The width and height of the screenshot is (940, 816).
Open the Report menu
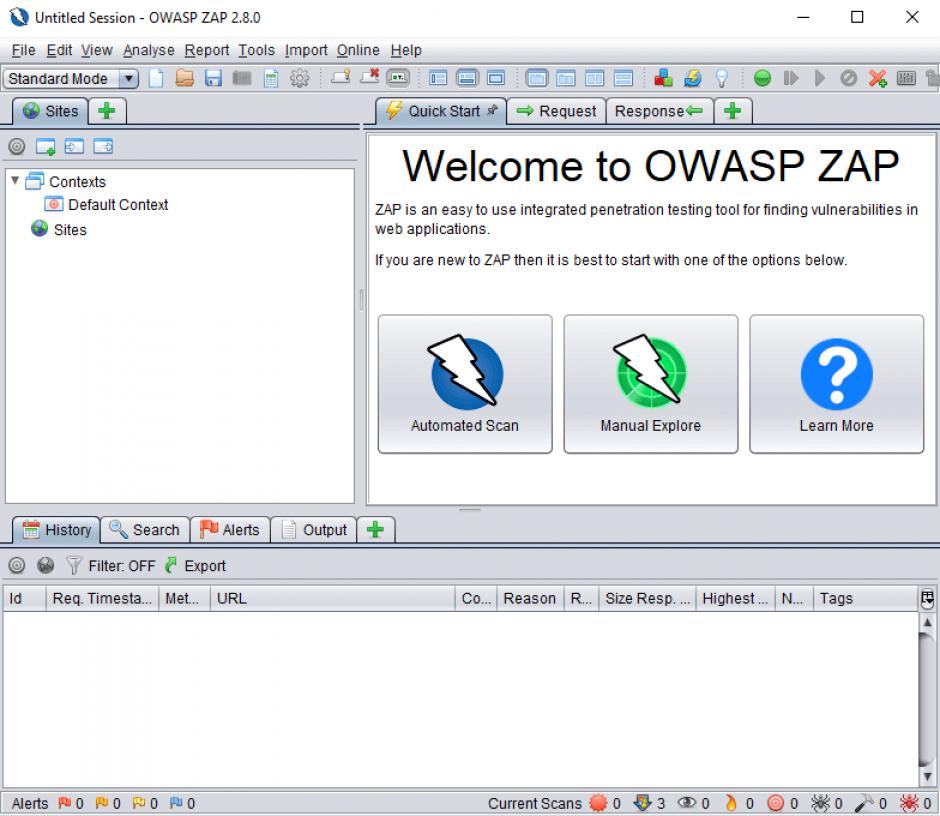(207, 50)
